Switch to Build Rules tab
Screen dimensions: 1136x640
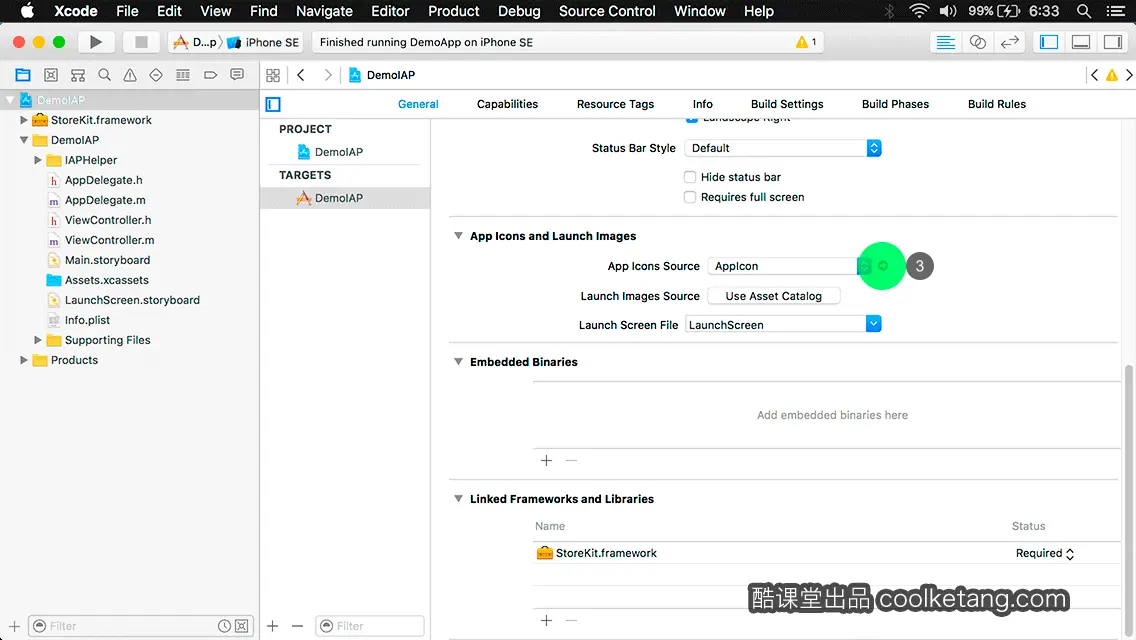pyautogui.click(x=996, y=104)
